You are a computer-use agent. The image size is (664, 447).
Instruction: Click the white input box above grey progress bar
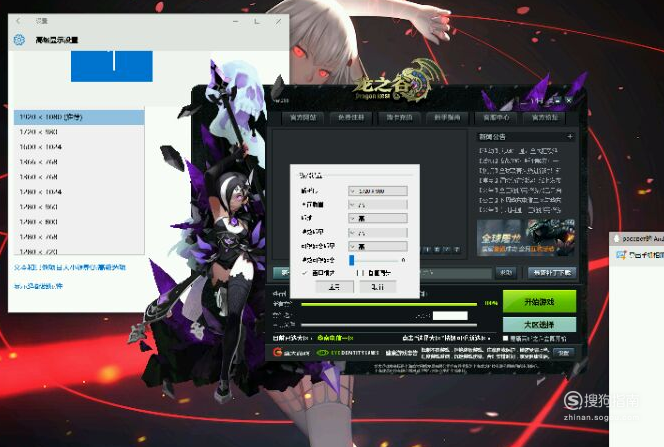(450, 315)
